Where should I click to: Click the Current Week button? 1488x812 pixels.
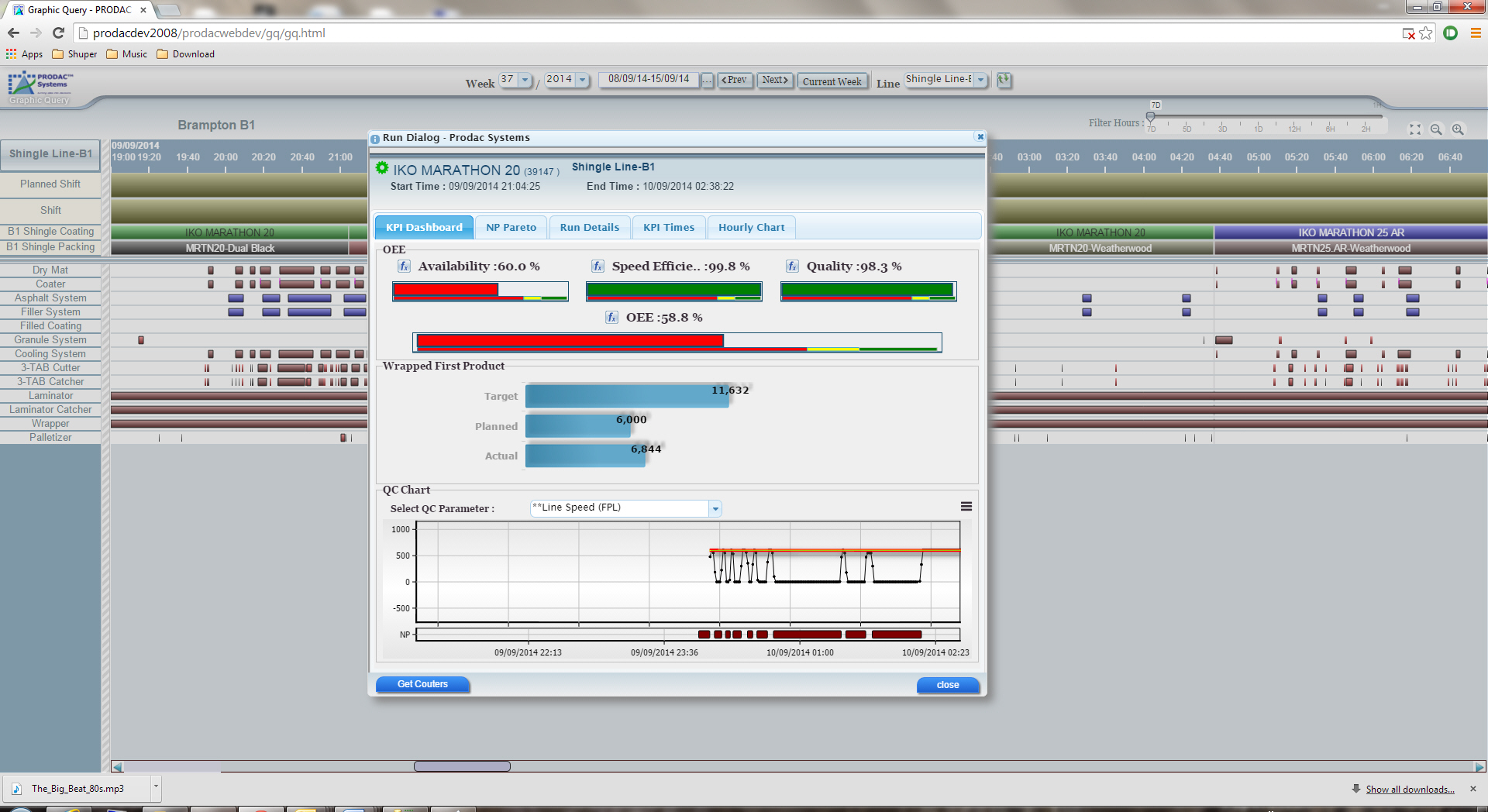[x=832, y=81]
